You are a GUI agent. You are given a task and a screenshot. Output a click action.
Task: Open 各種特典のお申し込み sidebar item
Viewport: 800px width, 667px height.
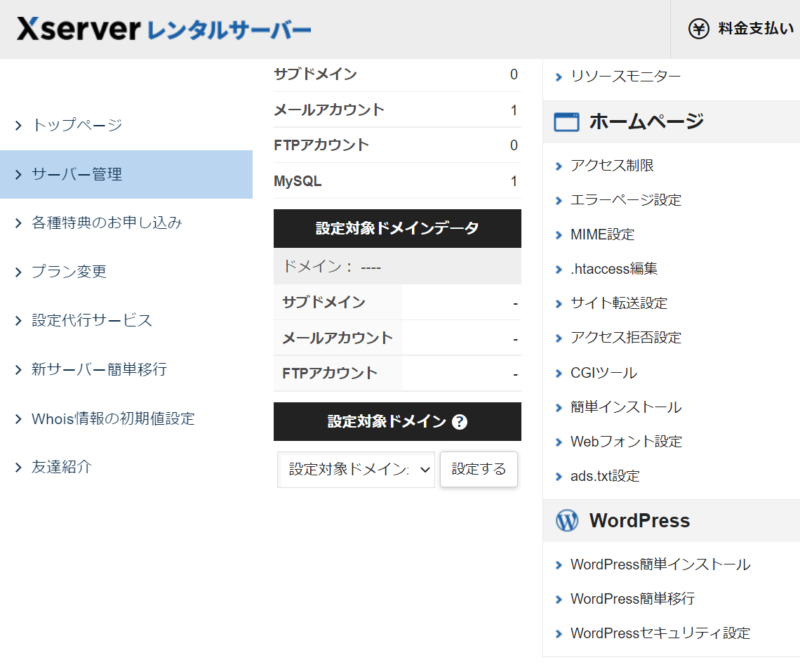(x=107, y=223)
